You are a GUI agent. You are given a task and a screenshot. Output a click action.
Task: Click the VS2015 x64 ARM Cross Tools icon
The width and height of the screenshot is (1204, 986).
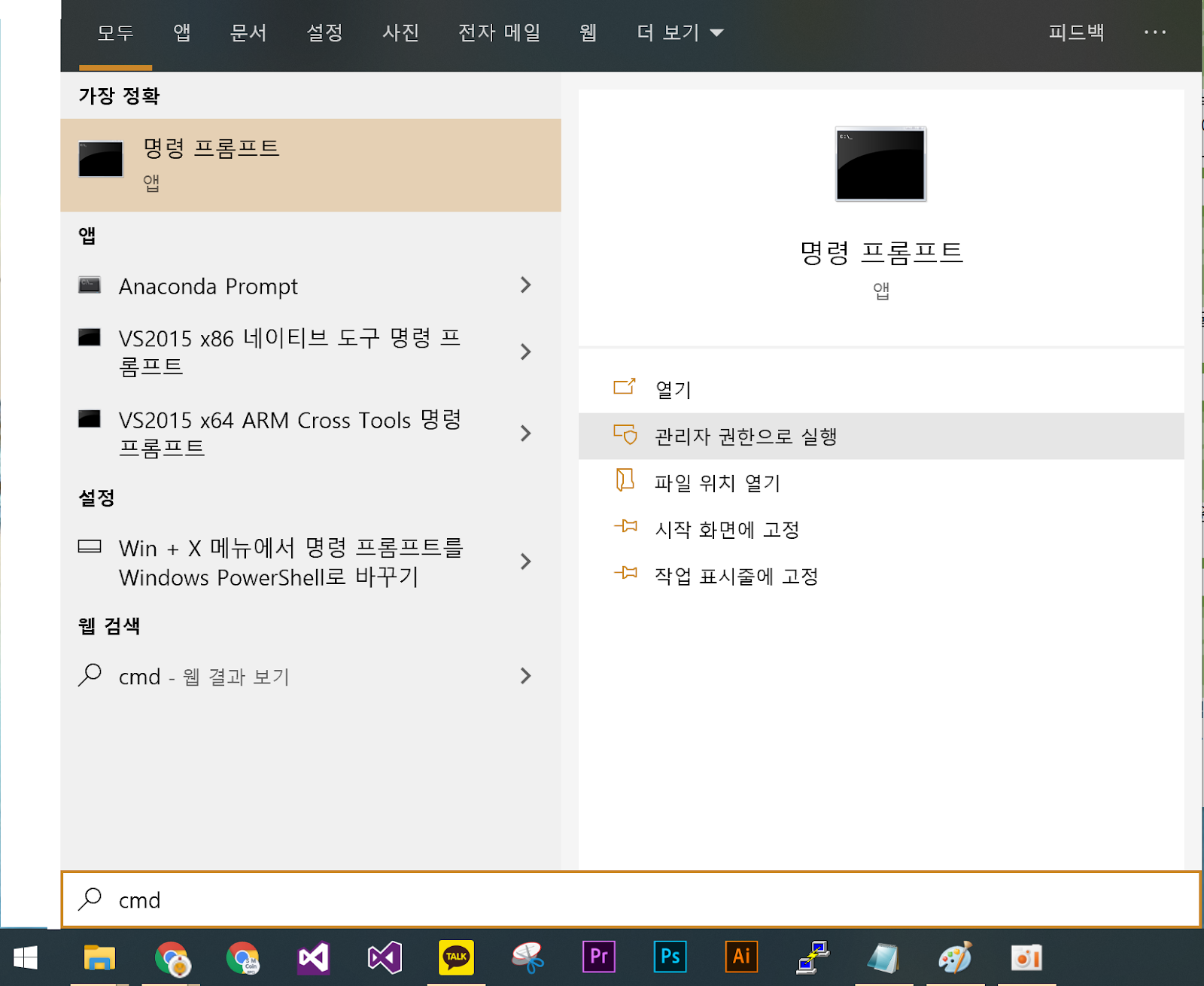(90, 418)
